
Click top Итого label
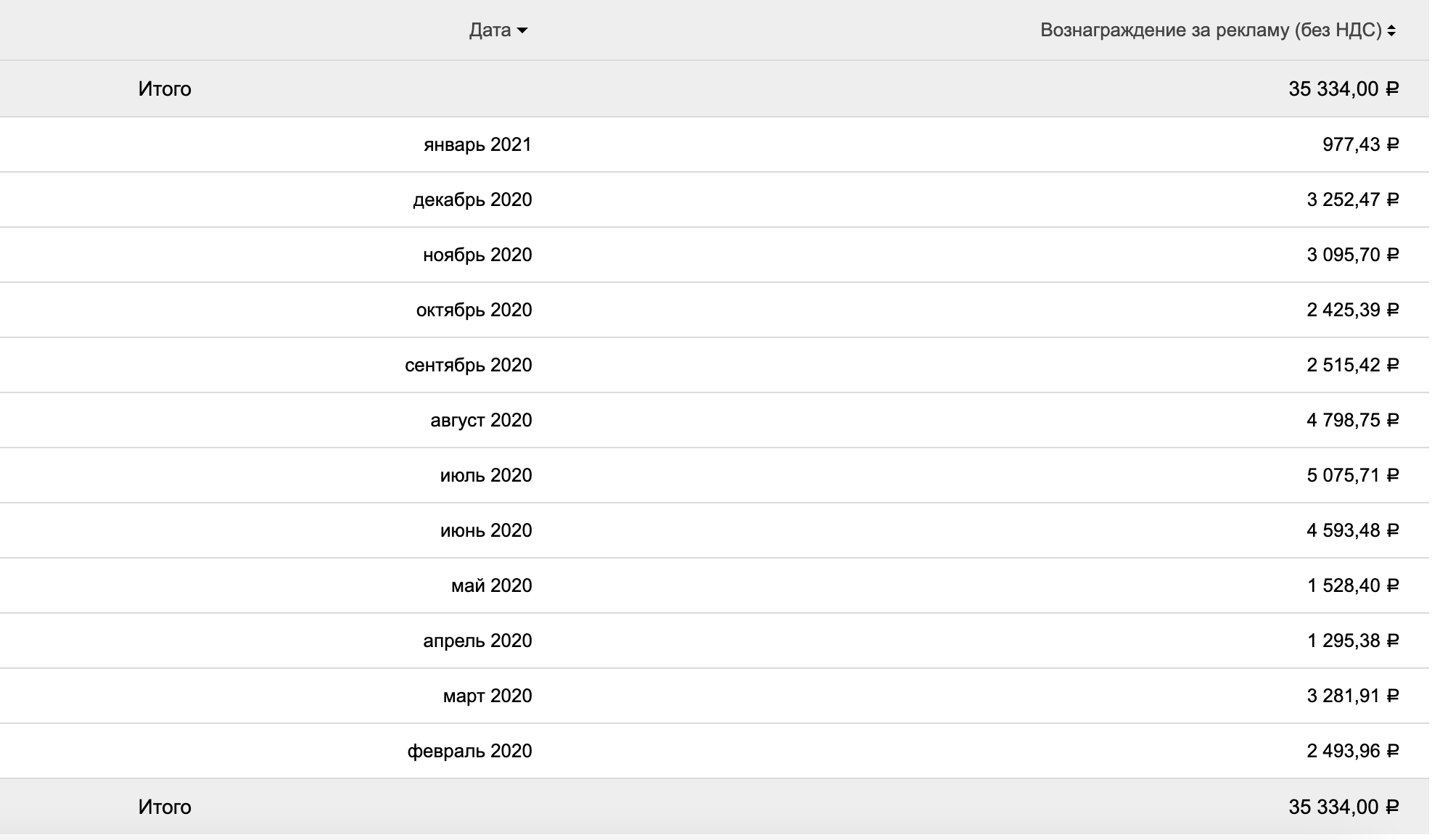tap(165, 88)
